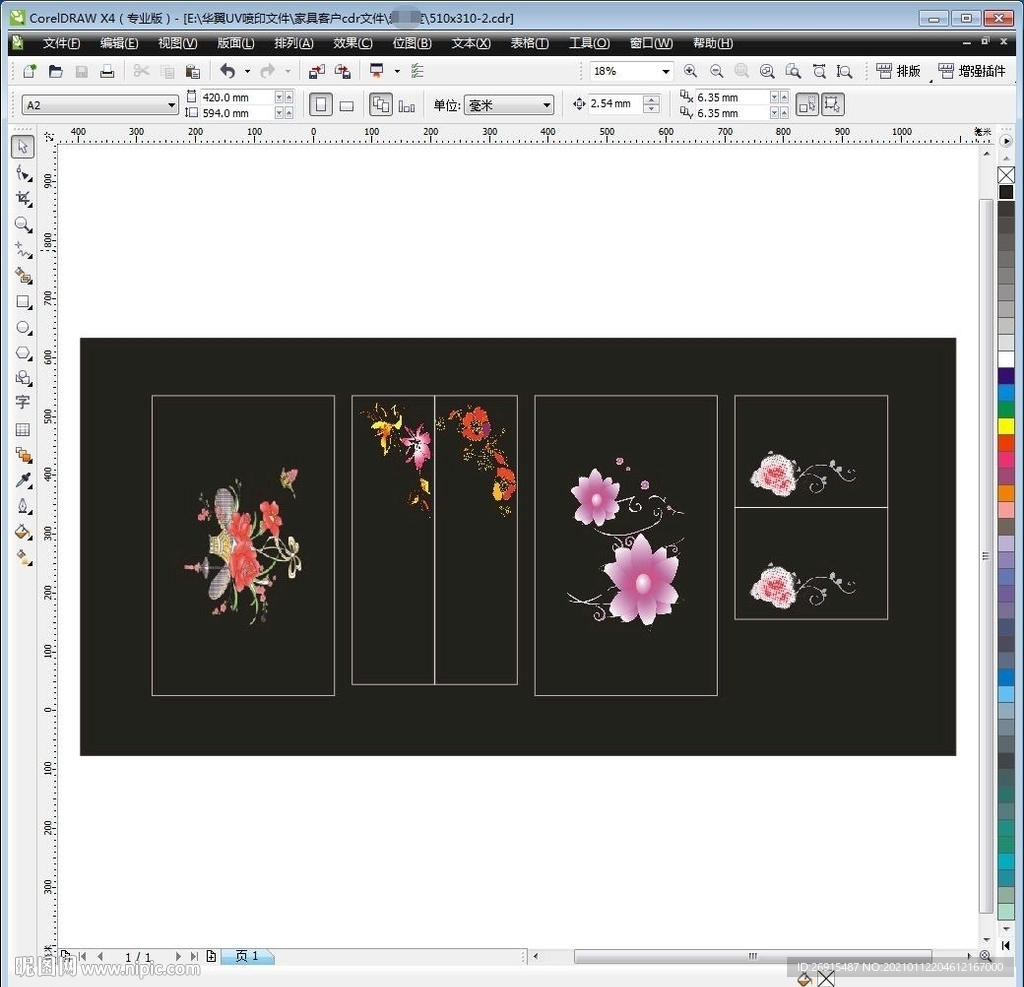Click the Print icon in toolbar

point(107,71)
